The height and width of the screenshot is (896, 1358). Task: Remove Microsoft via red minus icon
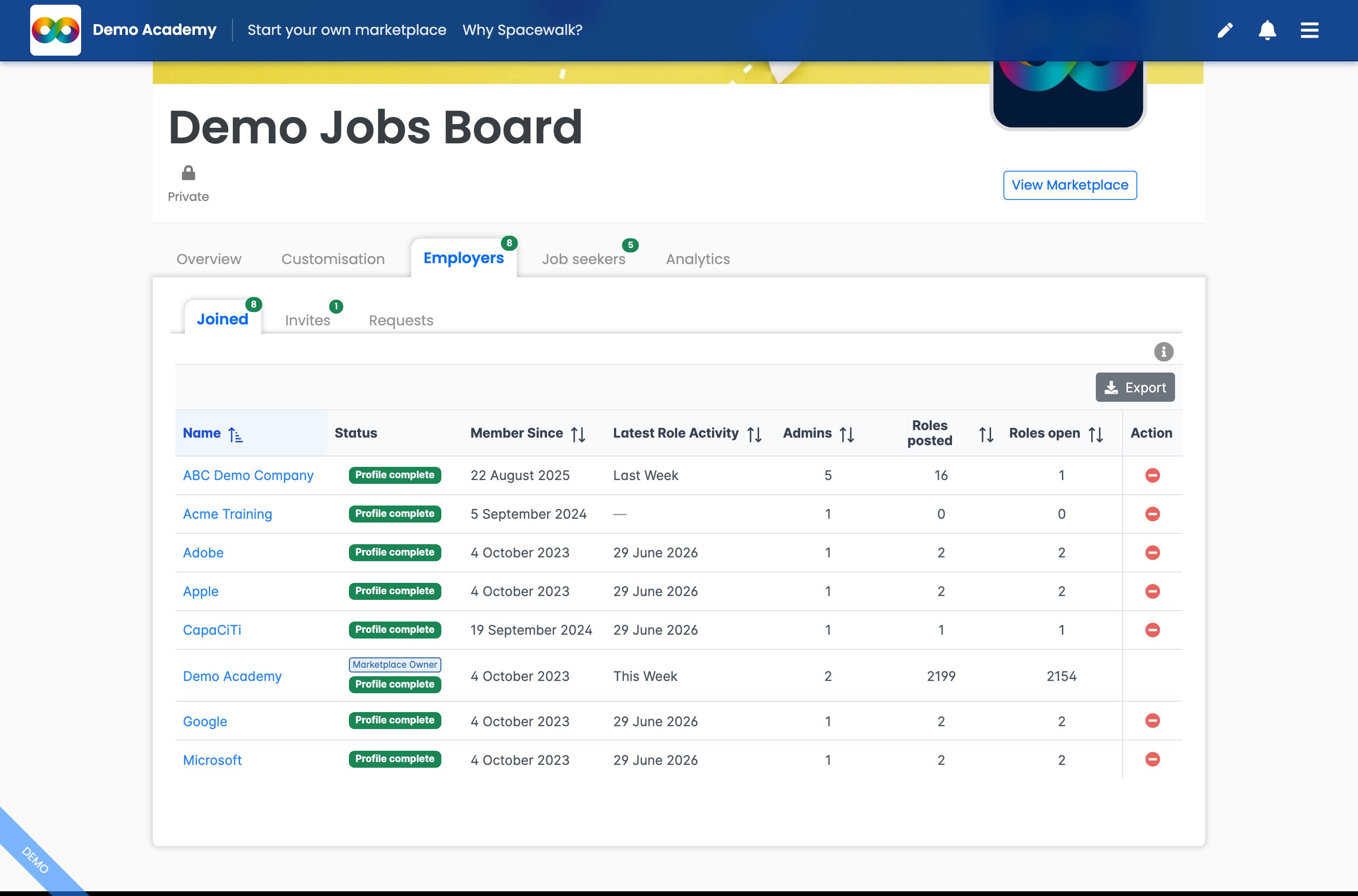click(1152, 759)
